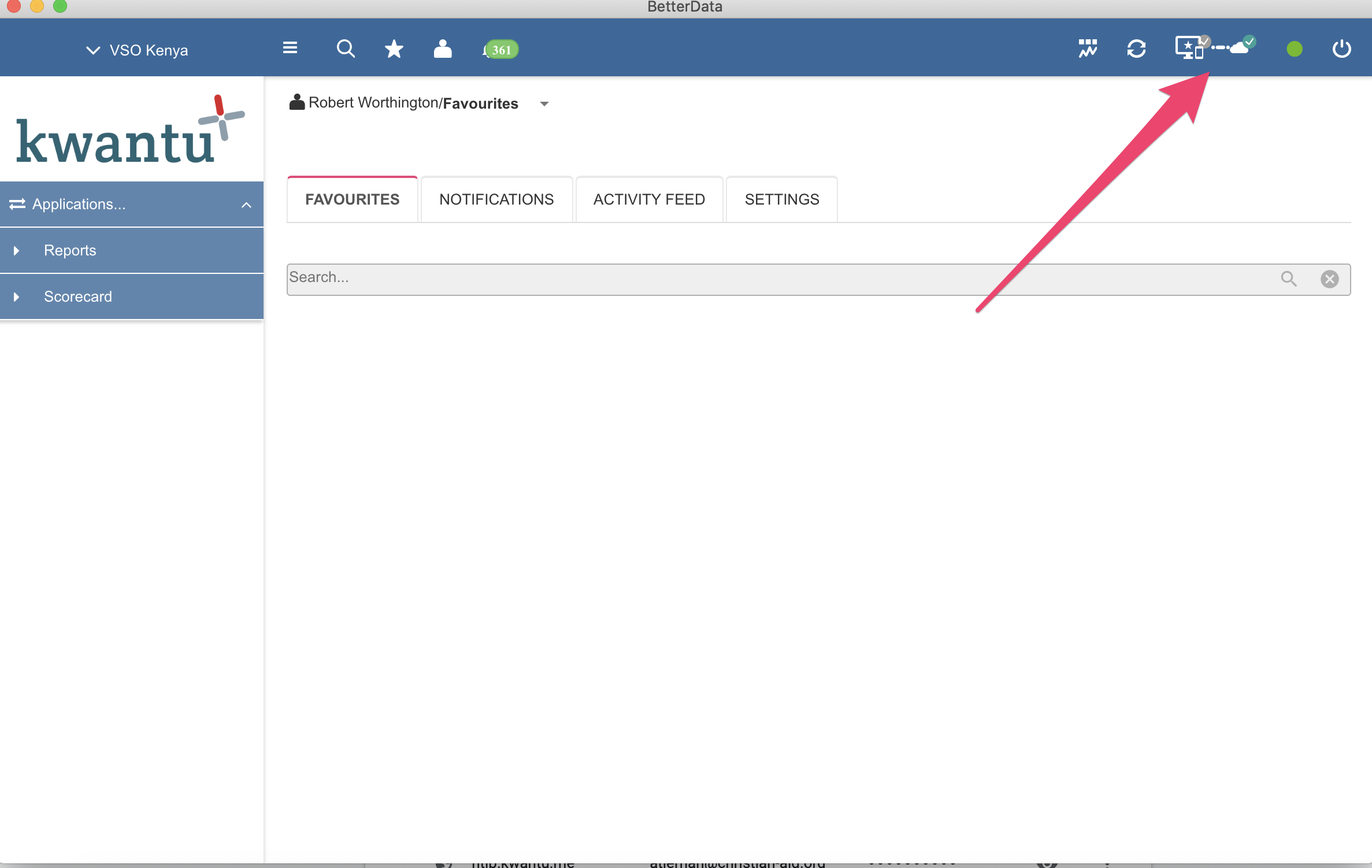This screenshot has height=868, width=1372.
Task: Click the green online status indicator
Action: click(1295, 49)
